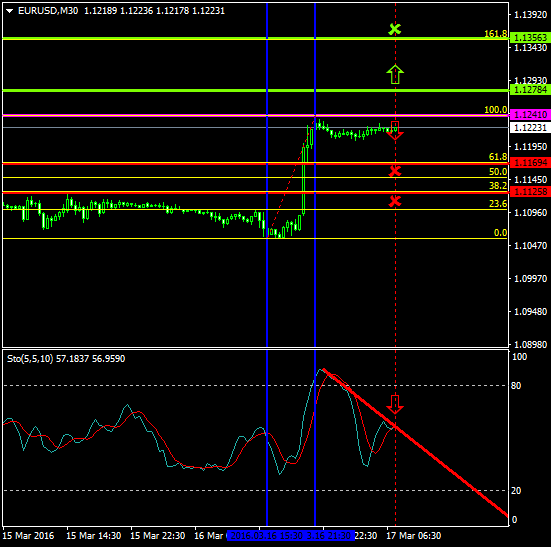Image resolution: width=551 pixels, height=547 pixels.
Task: Click the 1.11950 price scale value
Action: 531,146
